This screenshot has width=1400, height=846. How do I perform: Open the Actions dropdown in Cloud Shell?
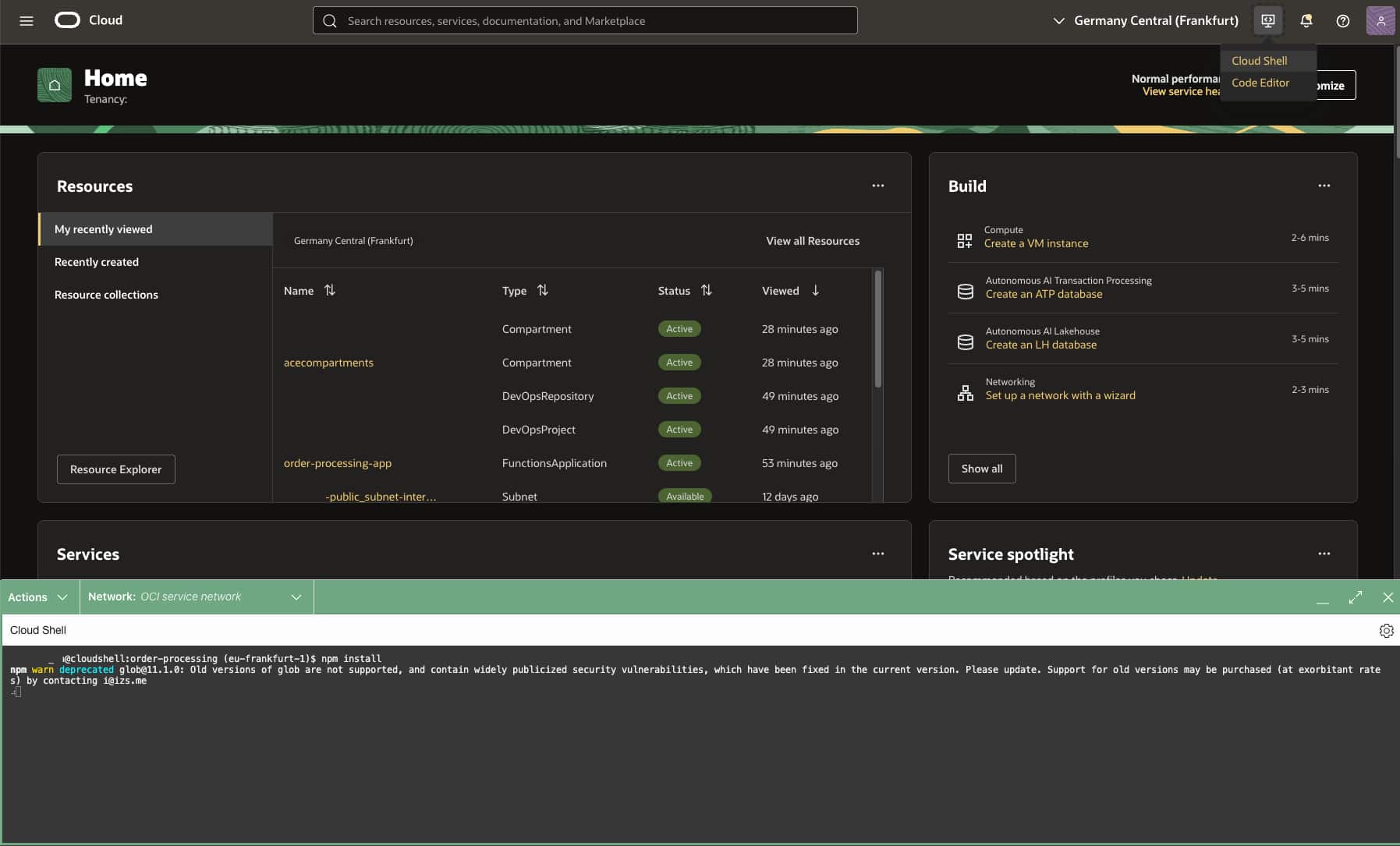click(x=36, y=596)
